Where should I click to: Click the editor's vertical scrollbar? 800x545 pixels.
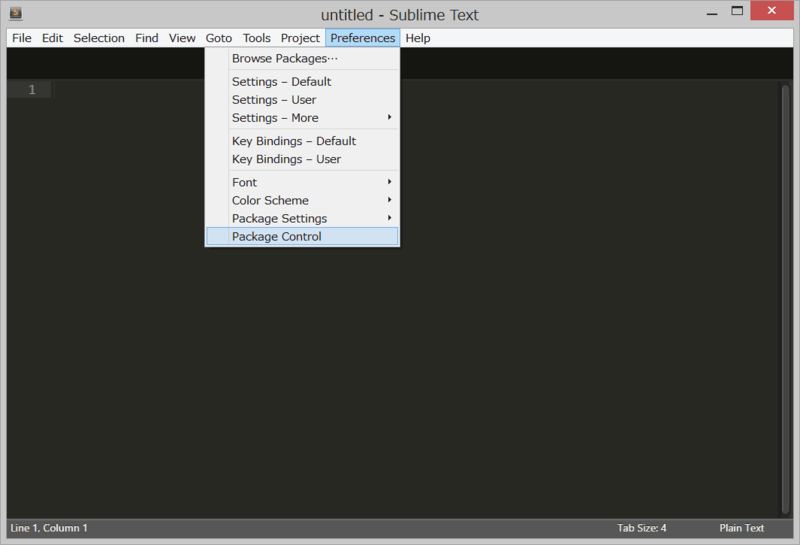point(785,299)
